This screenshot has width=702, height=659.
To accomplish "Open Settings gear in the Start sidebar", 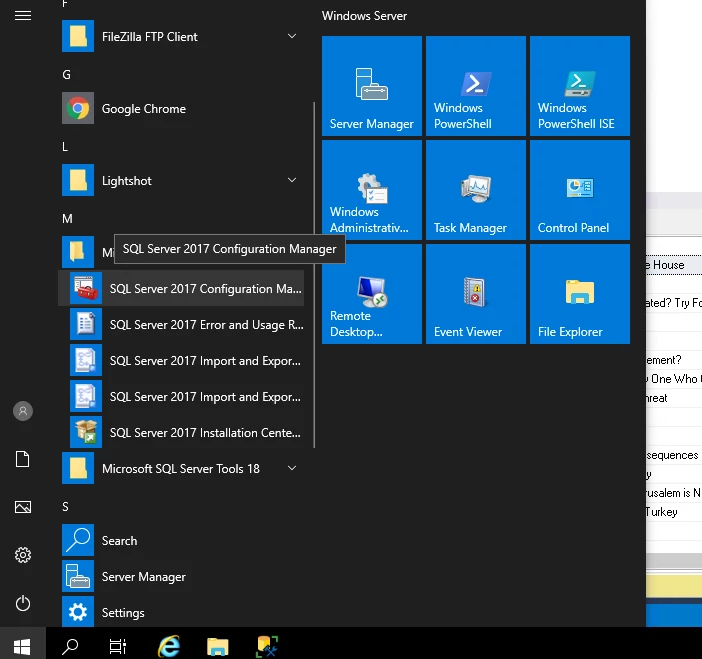I will coord(23,555).
